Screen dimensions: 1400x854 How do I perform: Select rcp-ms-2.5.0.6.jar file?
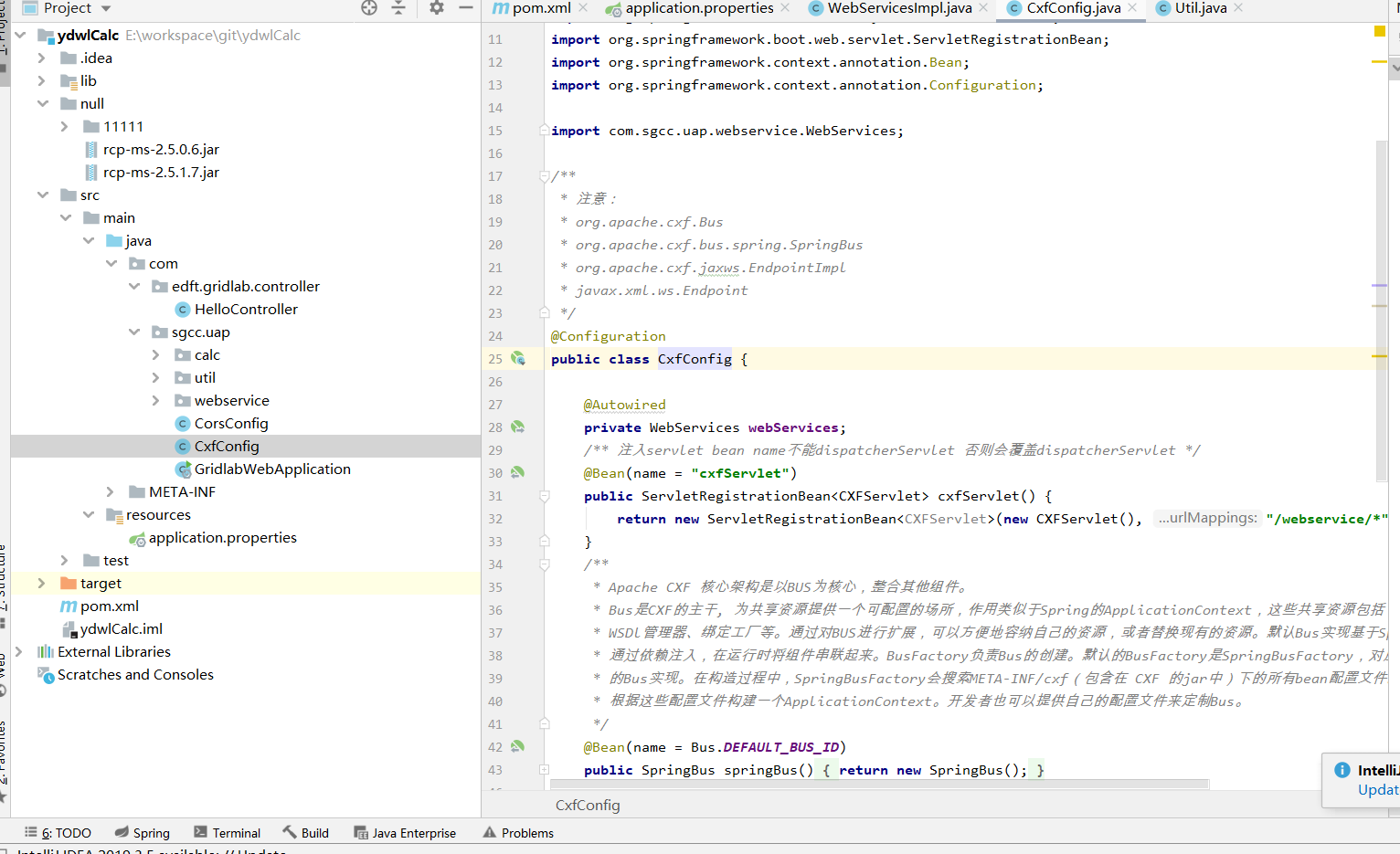click(x=161, y=150)
